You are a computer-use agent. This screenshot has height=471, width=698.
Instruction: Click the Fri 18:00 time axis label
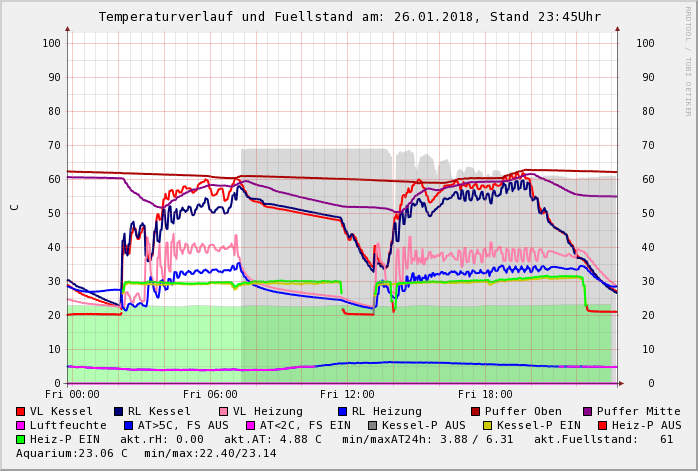click(484, 394)
